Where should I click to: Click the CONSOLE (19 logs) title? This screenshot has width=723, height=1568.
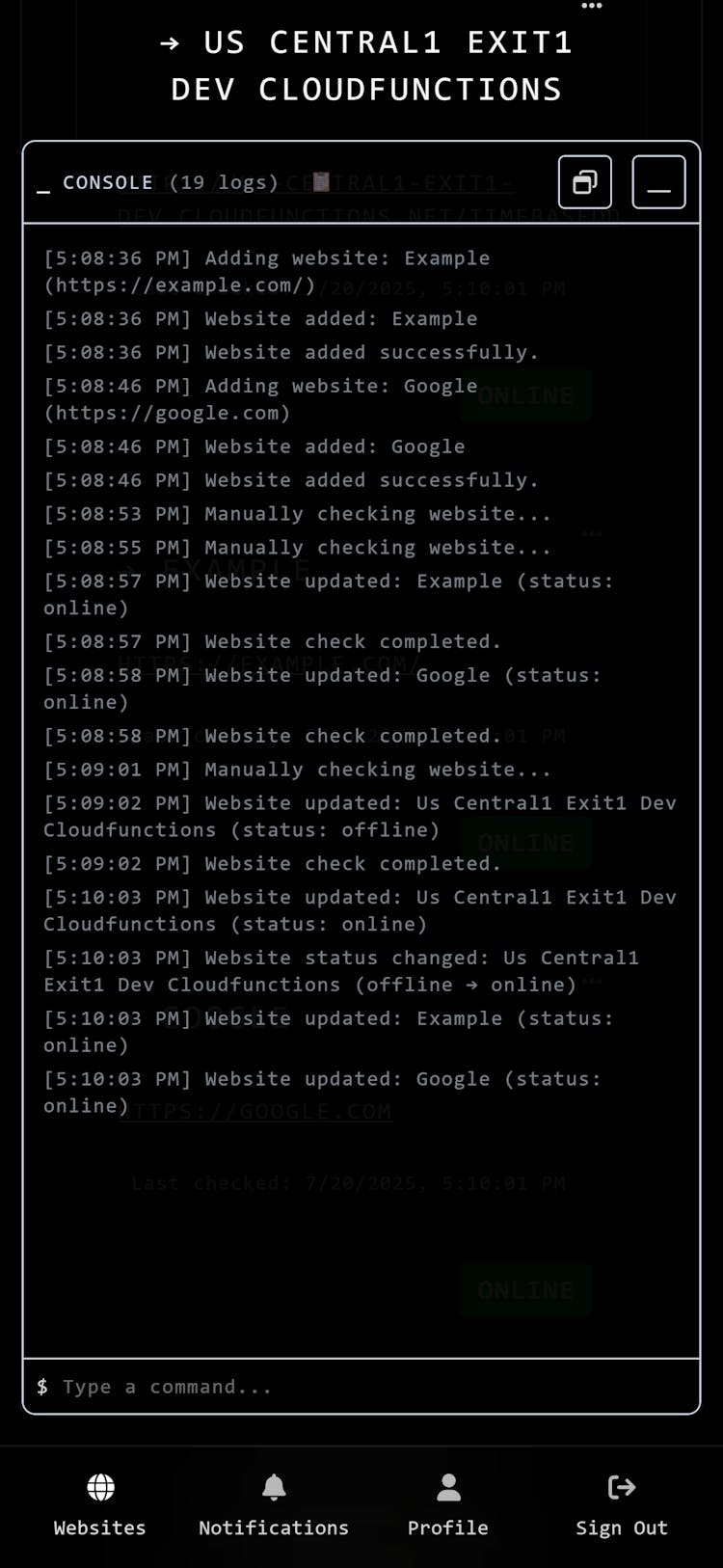[170, 182]
